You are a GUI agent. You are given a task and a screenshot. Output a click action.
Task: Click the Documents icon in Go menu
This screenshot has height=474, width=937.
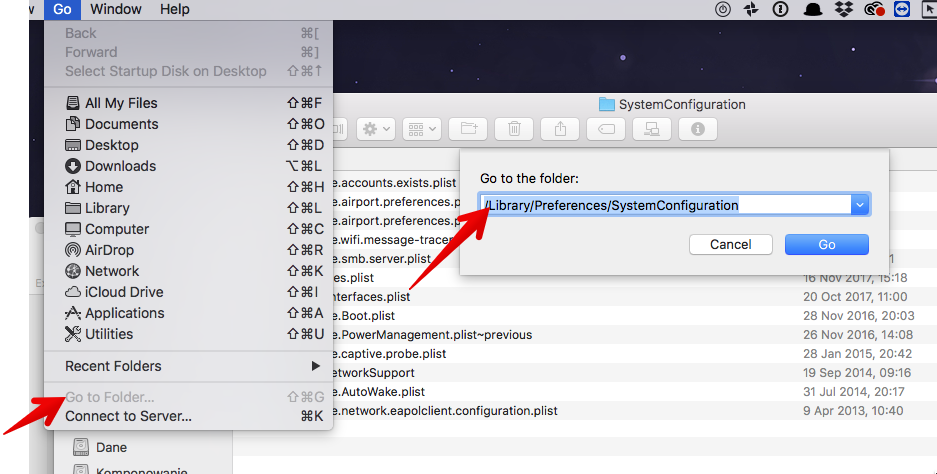point(72,124)
